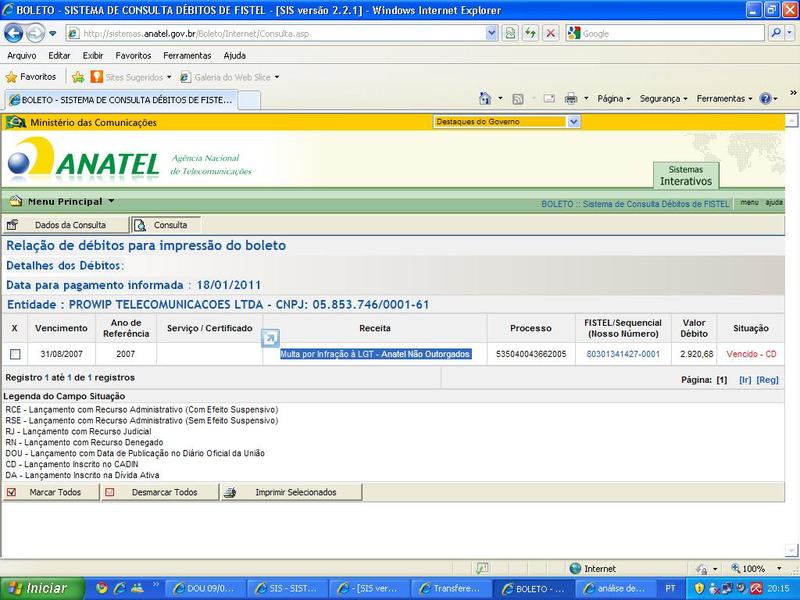The width and height of the screenshot is (800, 600).
Task: Click the page scrollbar up arrow
Action: pyautogui.click(x=791, y=120)
